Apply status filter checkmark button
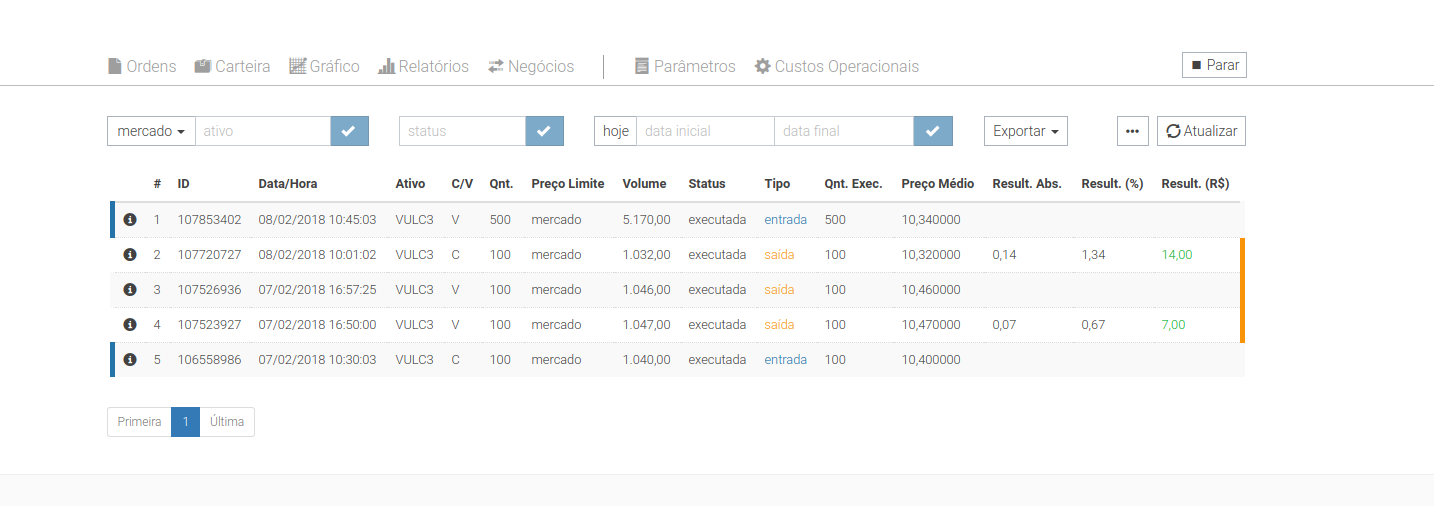Screen dimensions: 1434x506 tap(544, 131)
